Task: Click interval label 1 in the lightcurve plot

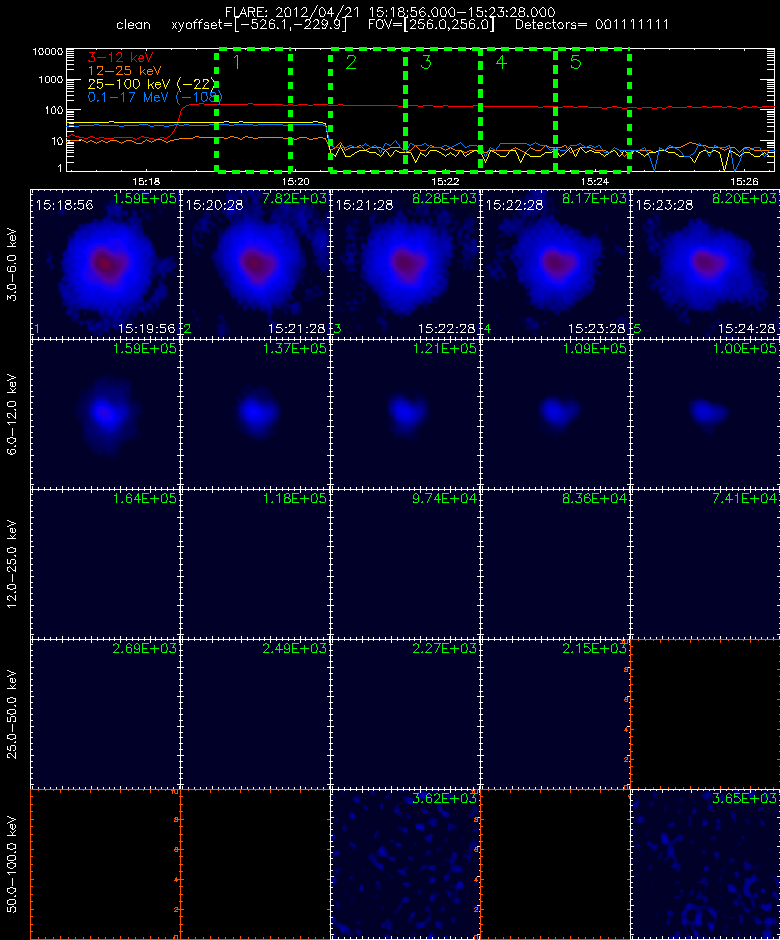Action: [x=236, y=62]
